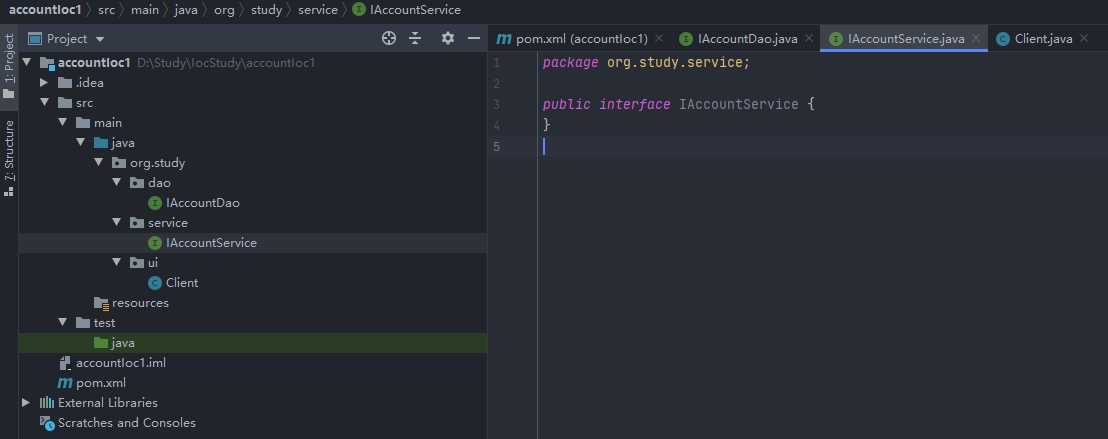Toggle the 1: Project tool window tab
Viewport: 1108px width, 439px height.
click(9, 67)
